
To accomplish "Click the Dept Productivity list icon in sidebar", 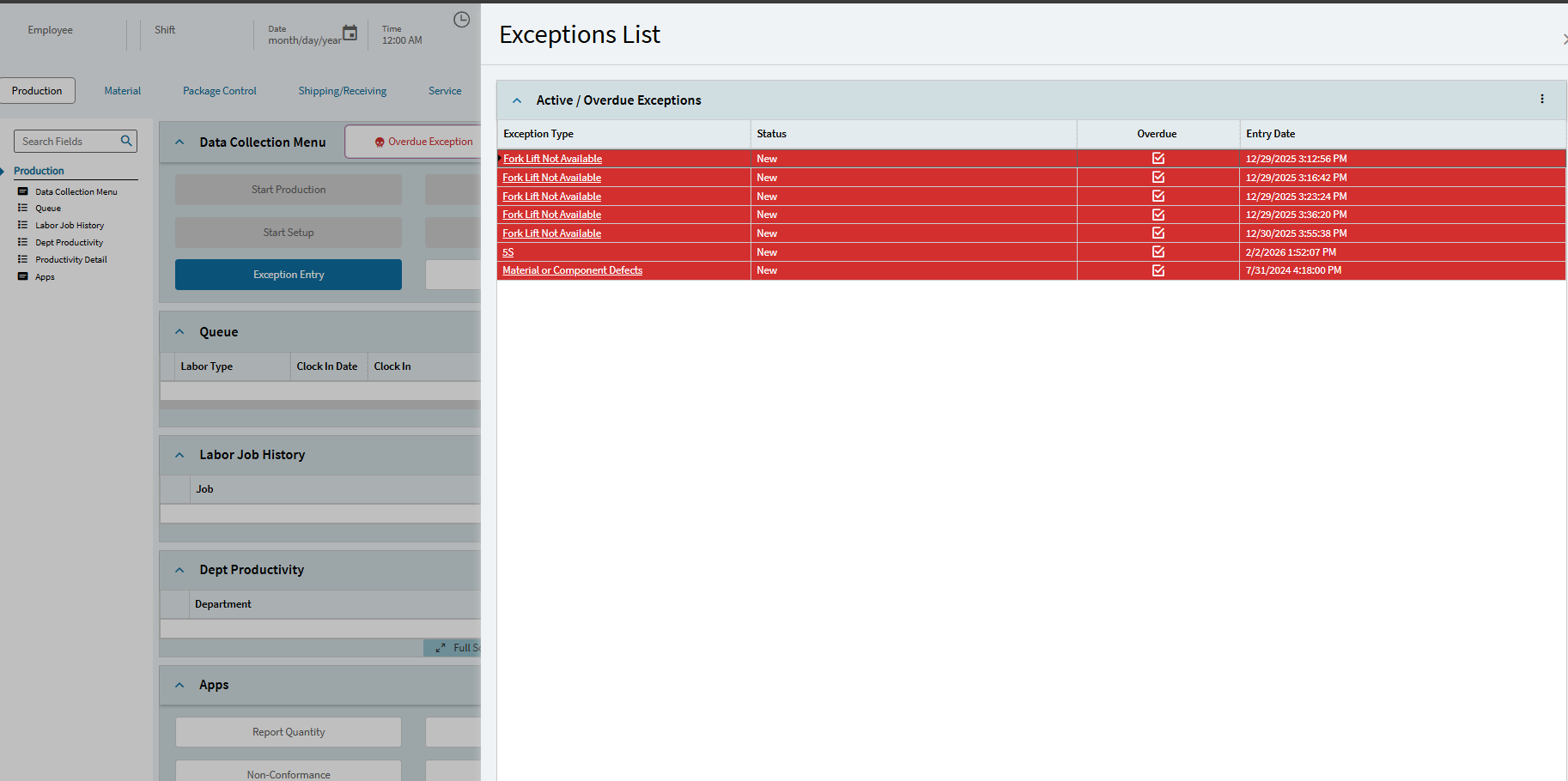I will click(23, 242).
